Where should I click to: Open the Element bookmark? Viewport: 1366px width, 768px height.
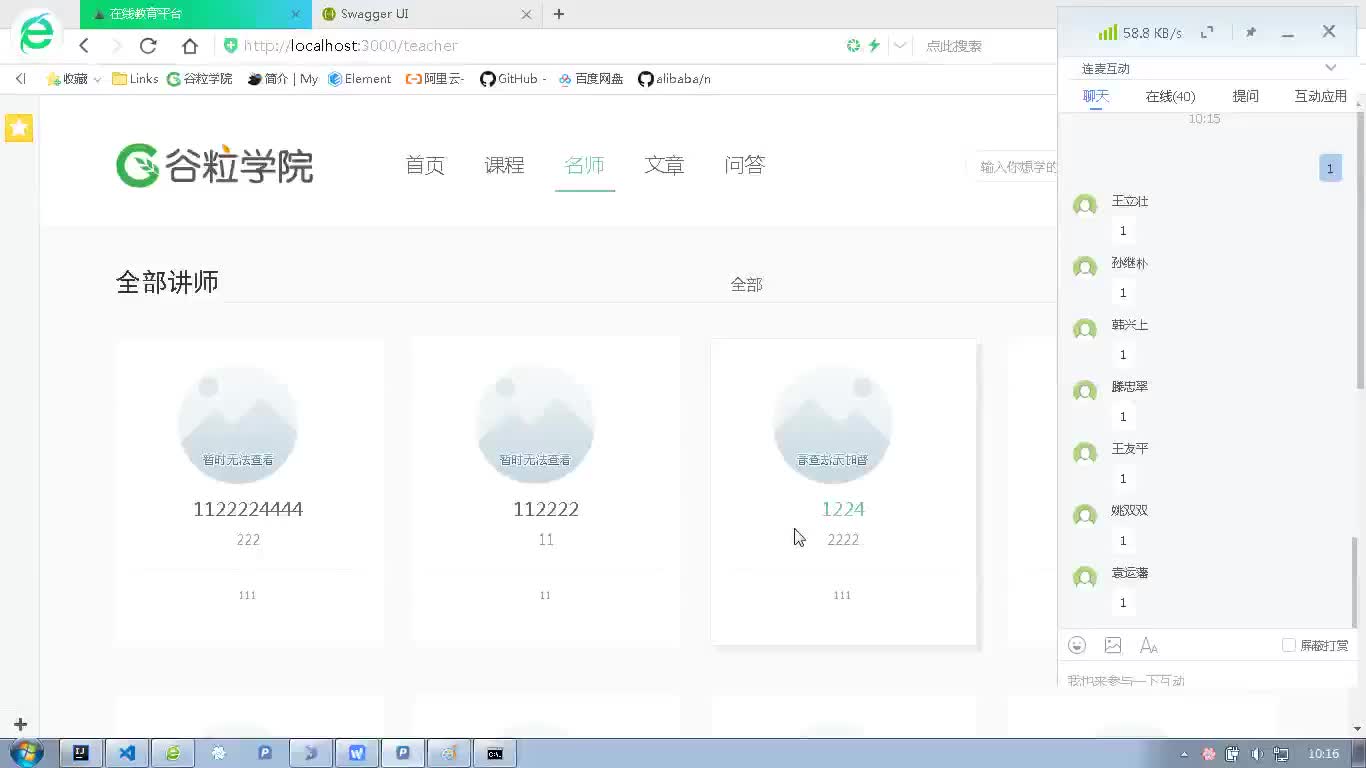pos(360,79)
